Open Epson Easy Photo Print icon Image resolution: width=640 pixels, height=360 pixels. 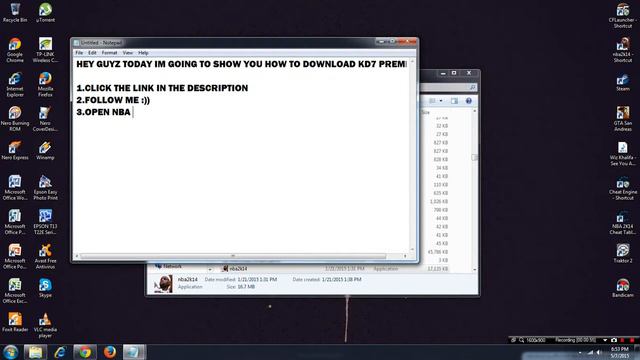[x=45, y=188]
